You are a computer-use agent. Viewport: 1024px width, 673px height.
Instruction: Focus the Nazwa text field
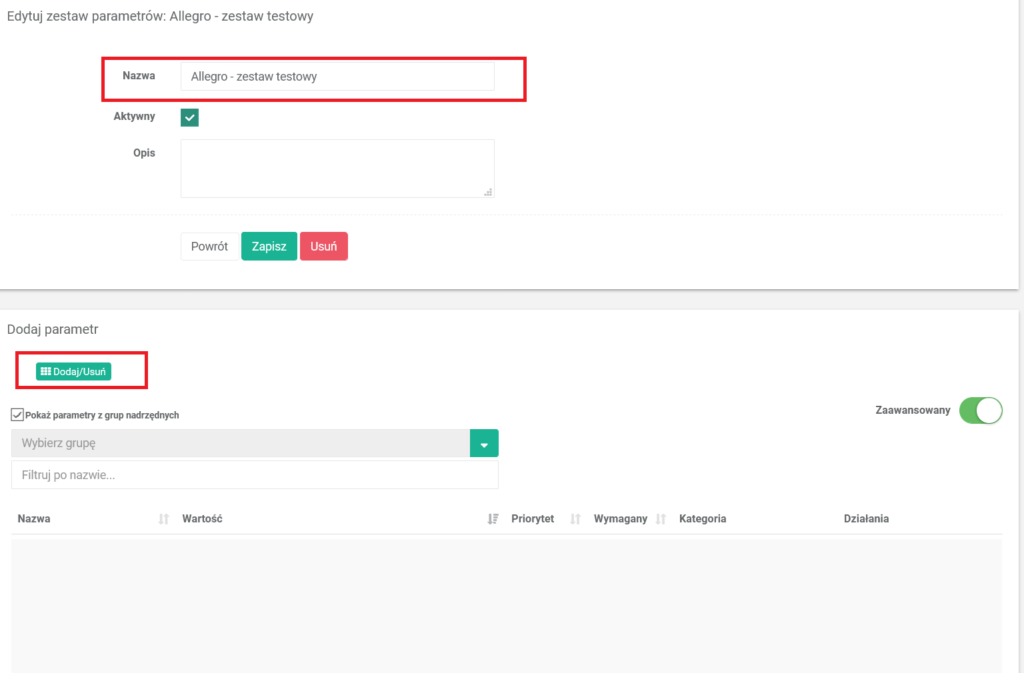pyautogui.click(x=337, y=77)
